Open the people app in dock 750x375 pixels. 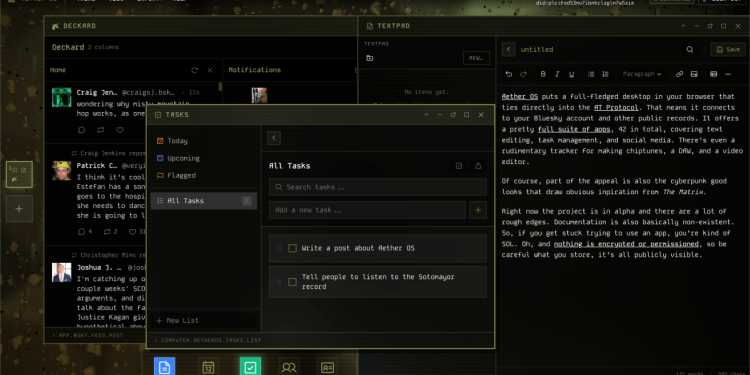pyautogui.click(x=289, y=367)
